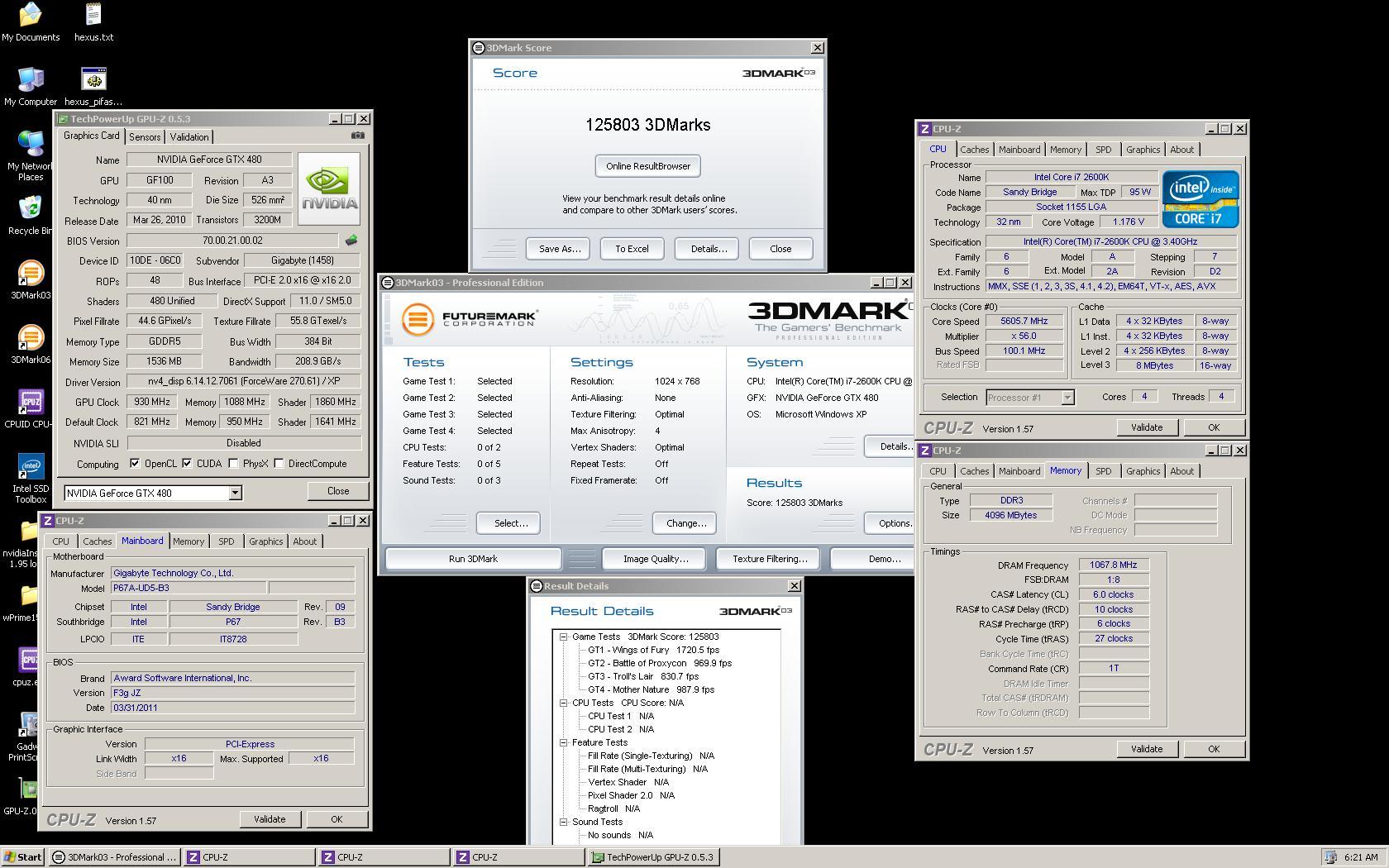Click the GPU-Z BIOS Version field

[x=232, y=241]
